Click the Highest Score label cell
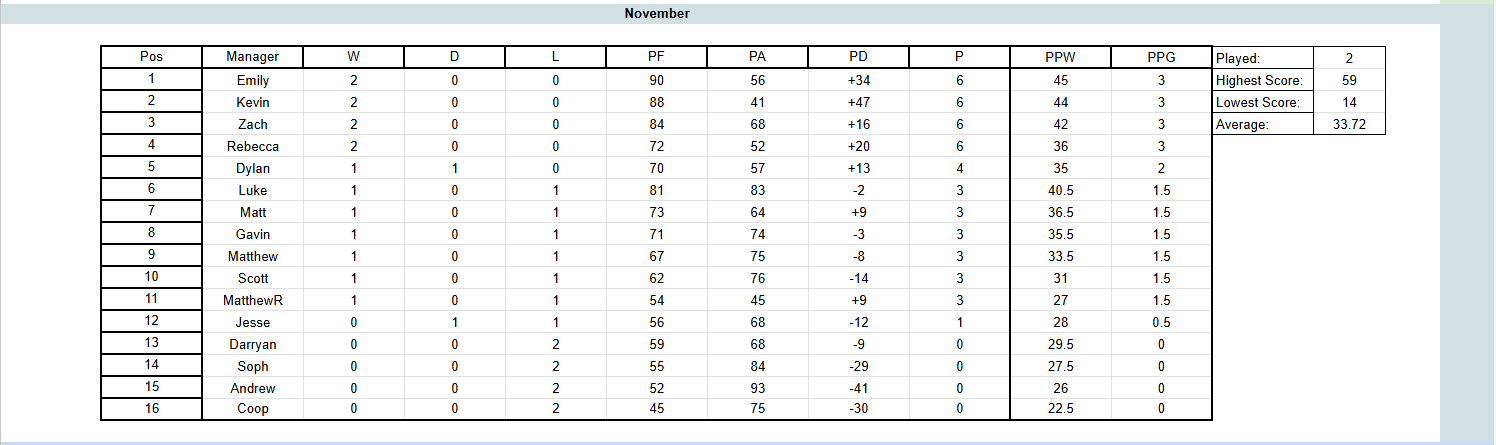The height and width of the screenshot is (445, 1496). tap(1262, 80)
